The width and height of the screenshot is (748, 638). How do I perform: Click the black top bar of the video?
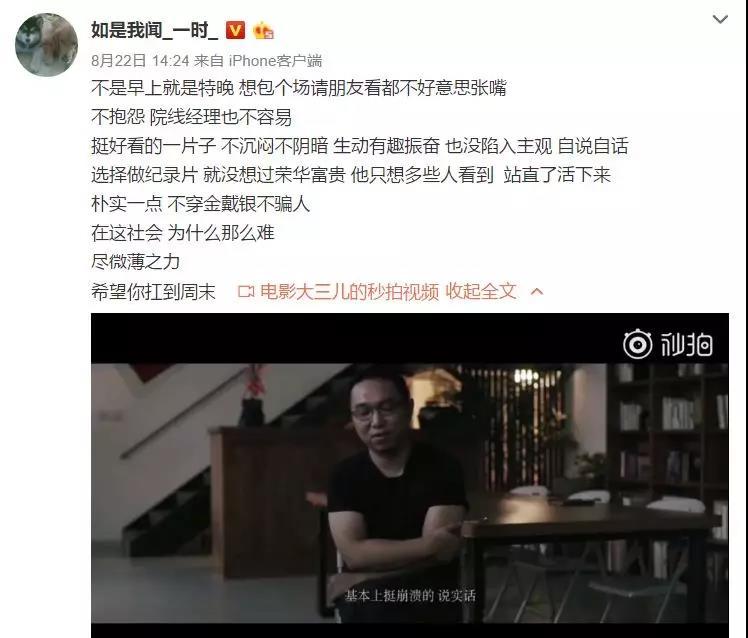pos(410,338)
